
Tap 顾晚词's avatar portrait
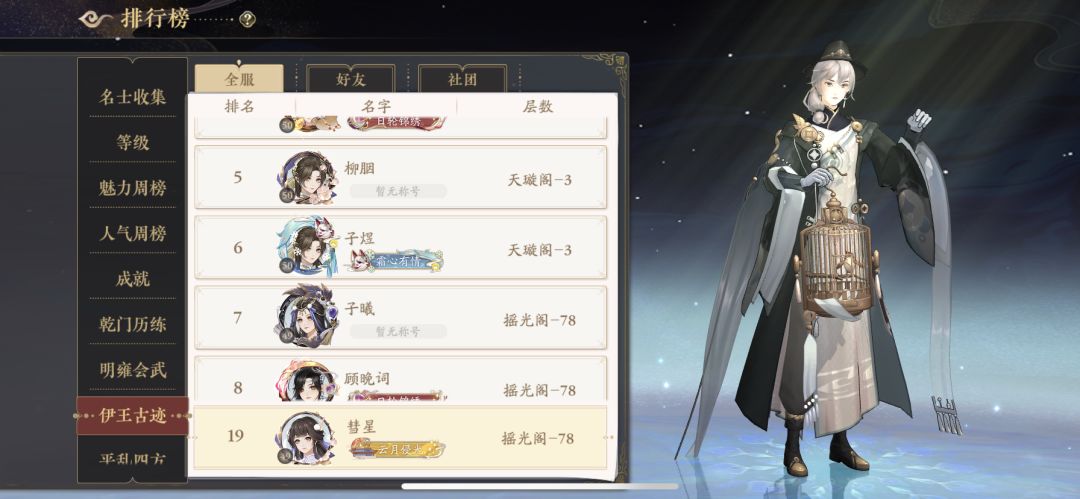click(307, 381)
